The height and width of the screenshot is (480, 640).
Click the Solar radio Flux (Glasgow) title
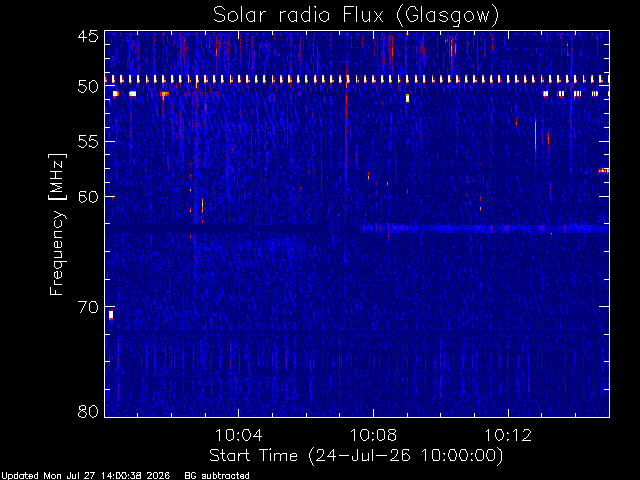356,16
